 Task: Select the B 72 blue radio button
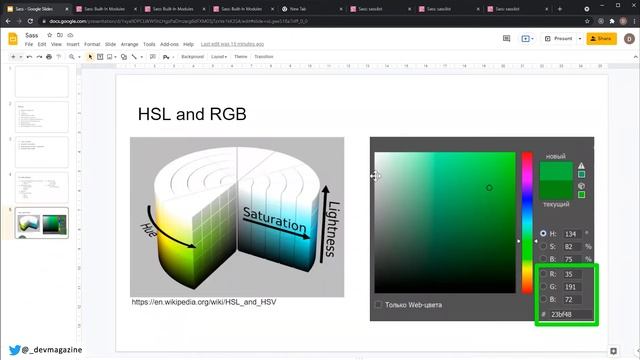[543, 299]
